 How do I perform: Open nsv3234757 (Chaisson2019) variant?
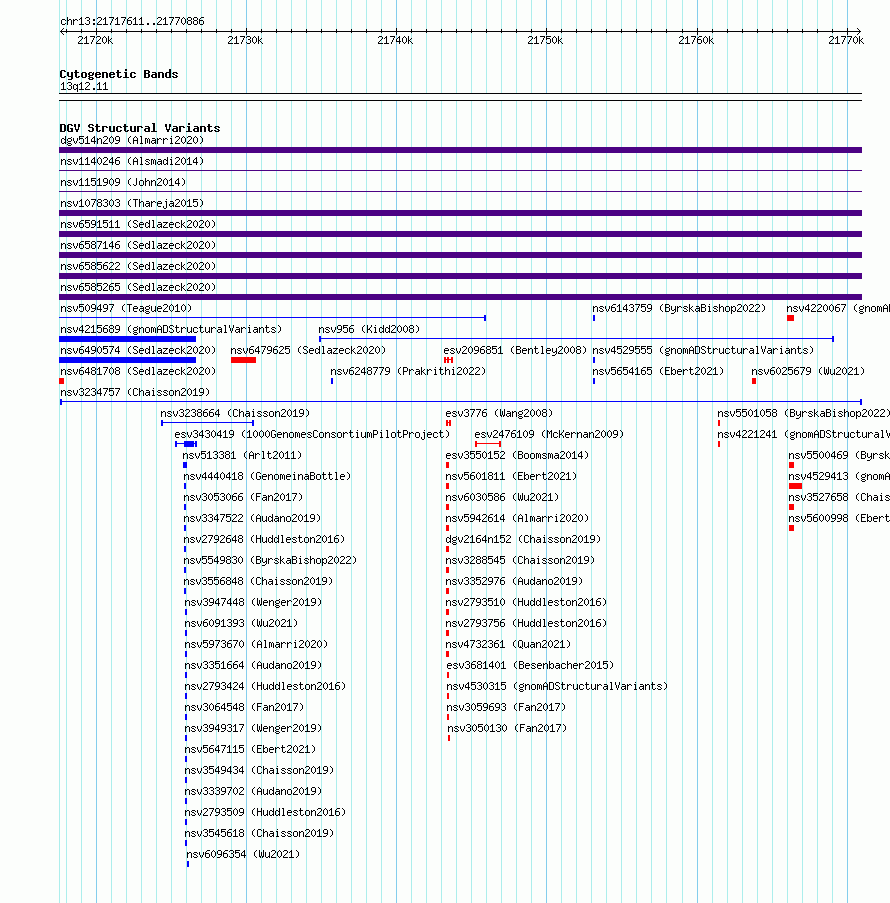[135, 392]
